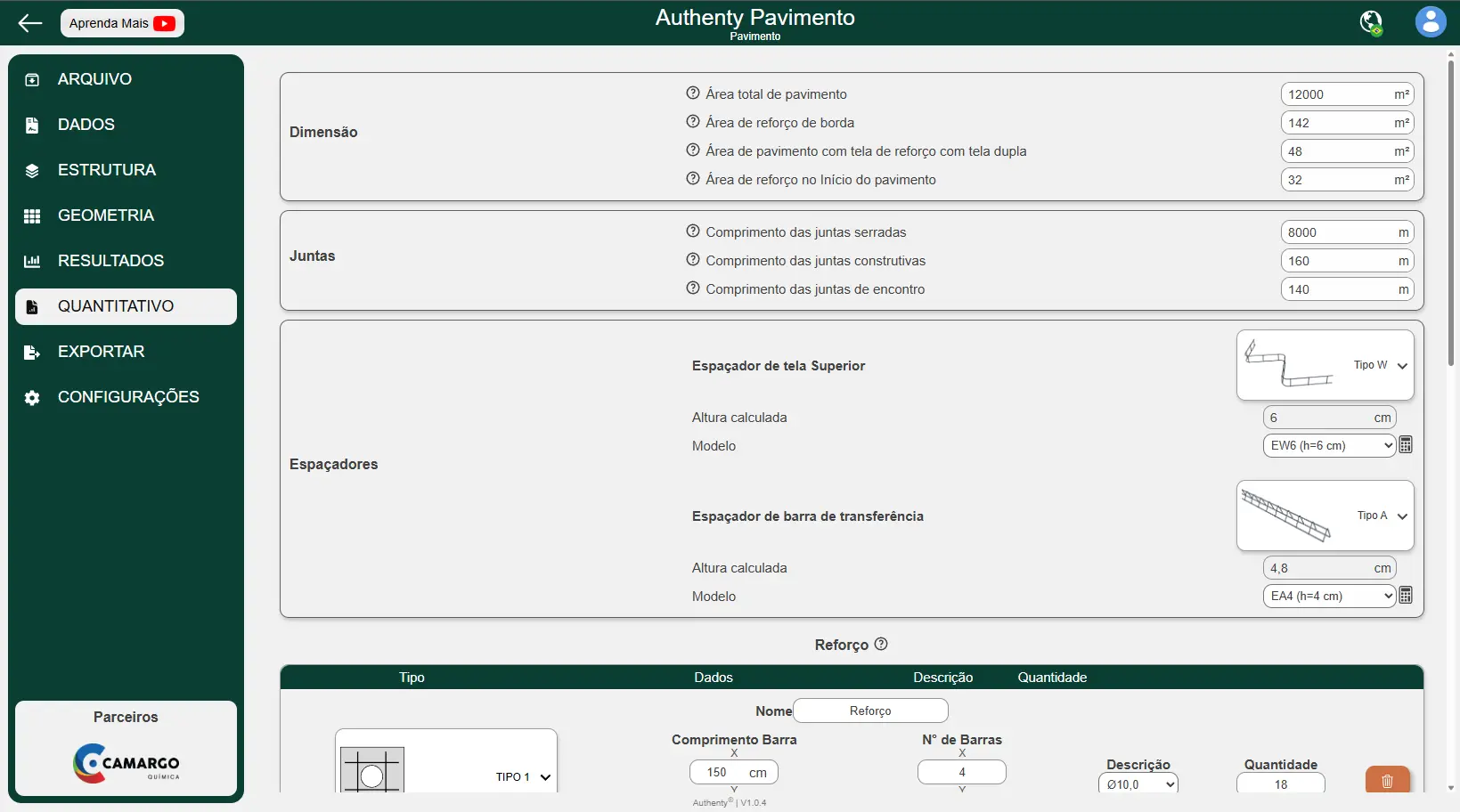
Task: Open the EW6 (h=6 cm) model dropdown
Action: click(x=1329, y=446)
